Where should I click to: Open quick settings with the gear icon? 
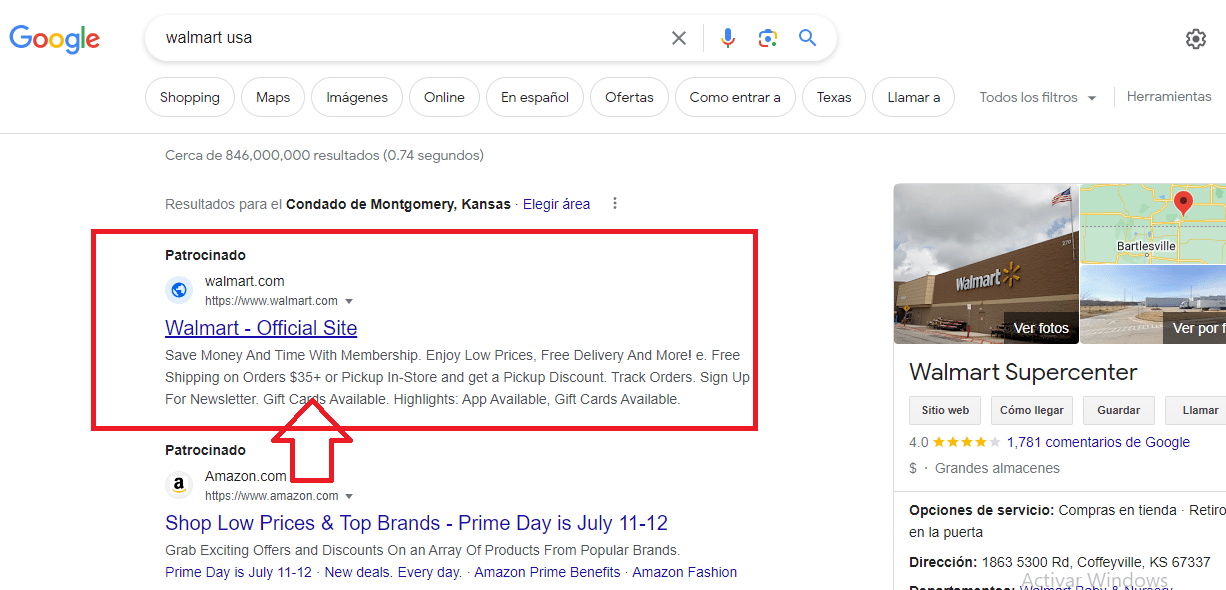1196,38
